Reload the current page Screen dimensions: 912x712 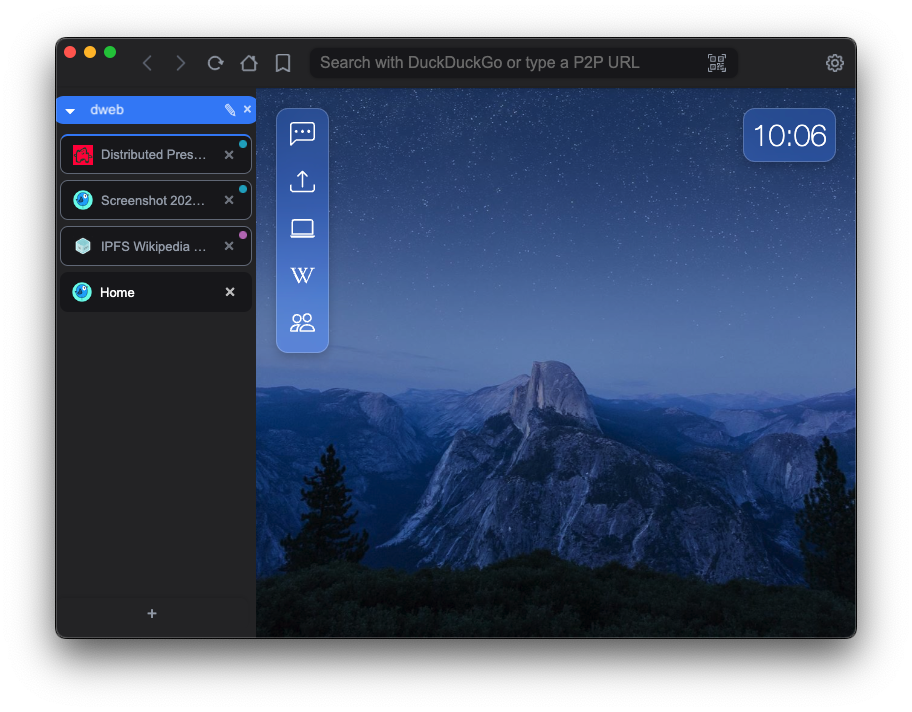point(215,63)
